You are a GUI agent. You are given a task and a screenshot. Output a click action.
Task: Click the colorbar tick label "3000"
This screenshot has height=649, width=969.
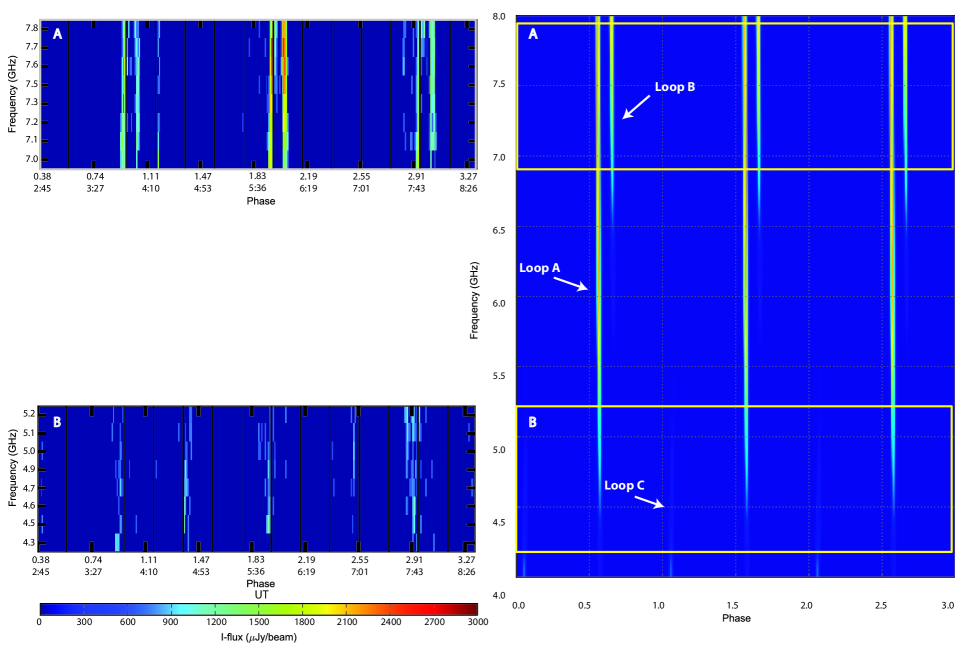(478, 622)
